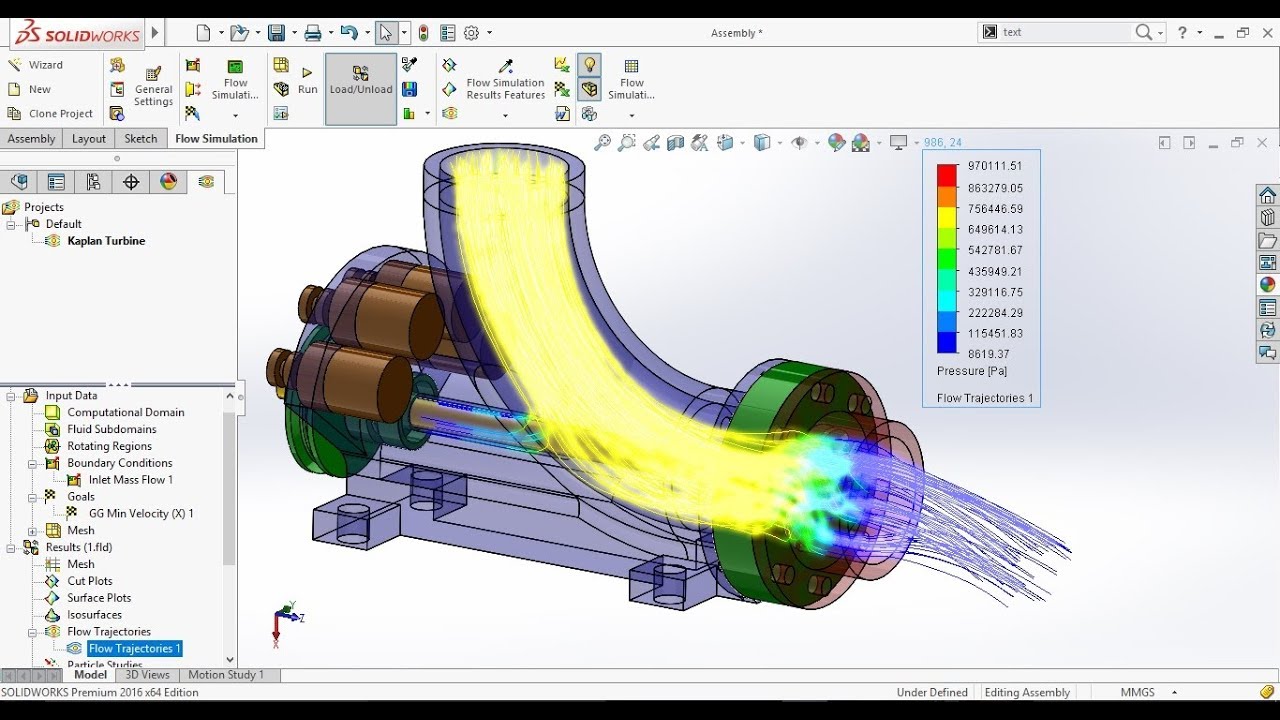The height and width of the screenshot is (720, 1280).
Task: Click the red swatch on the pressure legend
Action: pos(947,174)
